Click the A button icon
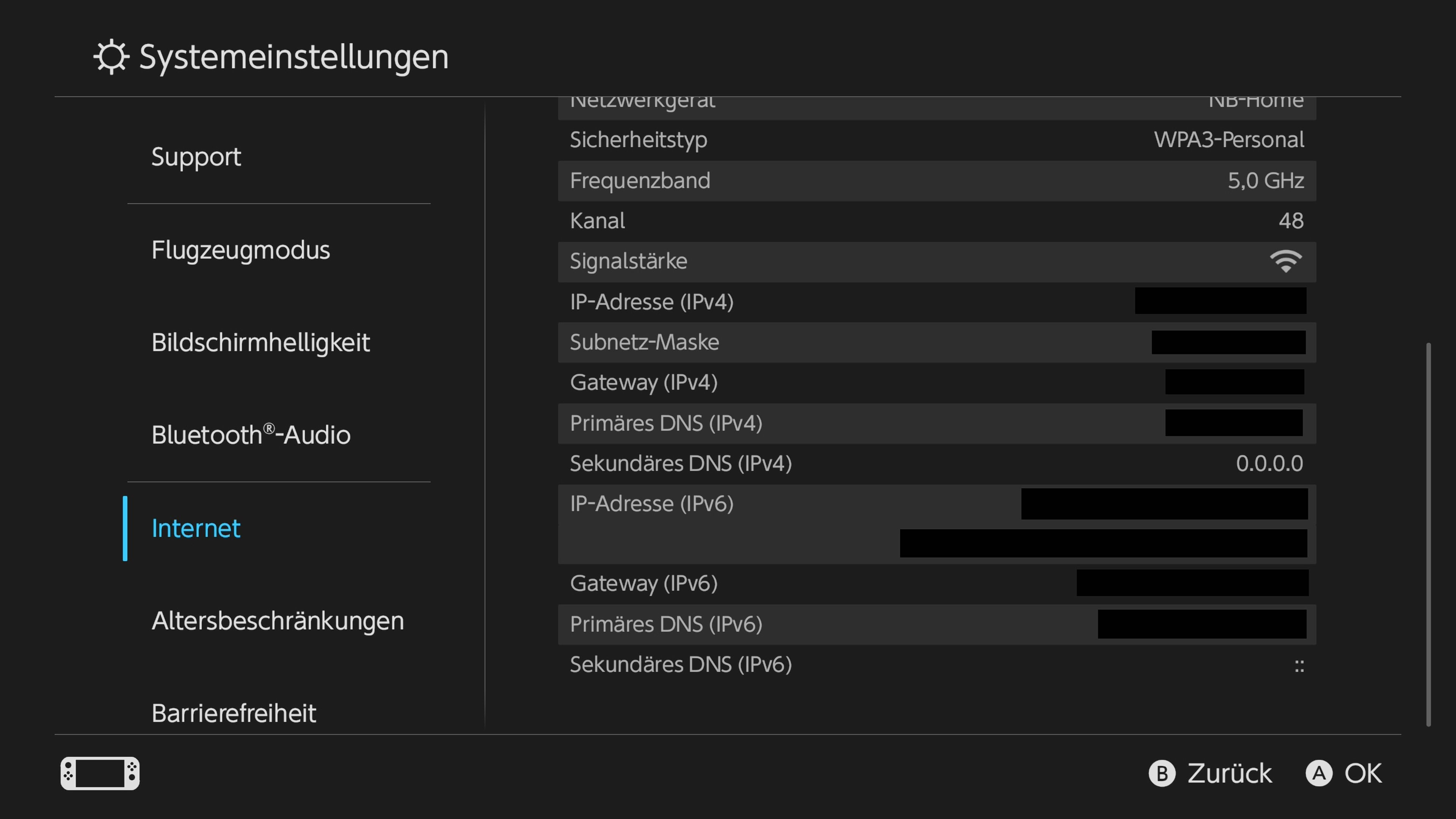This screenshot has width=1456, height=819. pyautogui.click(x=1319, y=773)
